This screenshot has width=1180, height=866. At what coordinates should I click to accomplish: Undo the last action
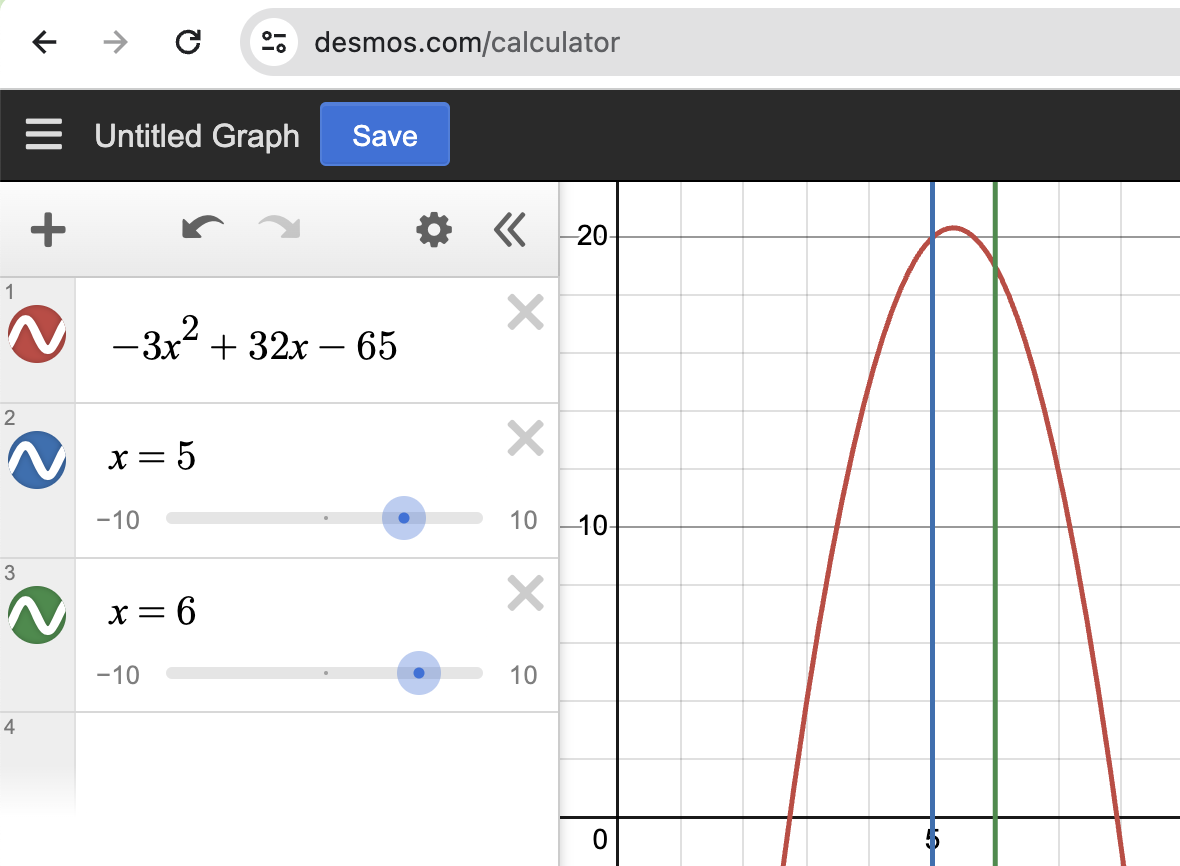point(202,228)
